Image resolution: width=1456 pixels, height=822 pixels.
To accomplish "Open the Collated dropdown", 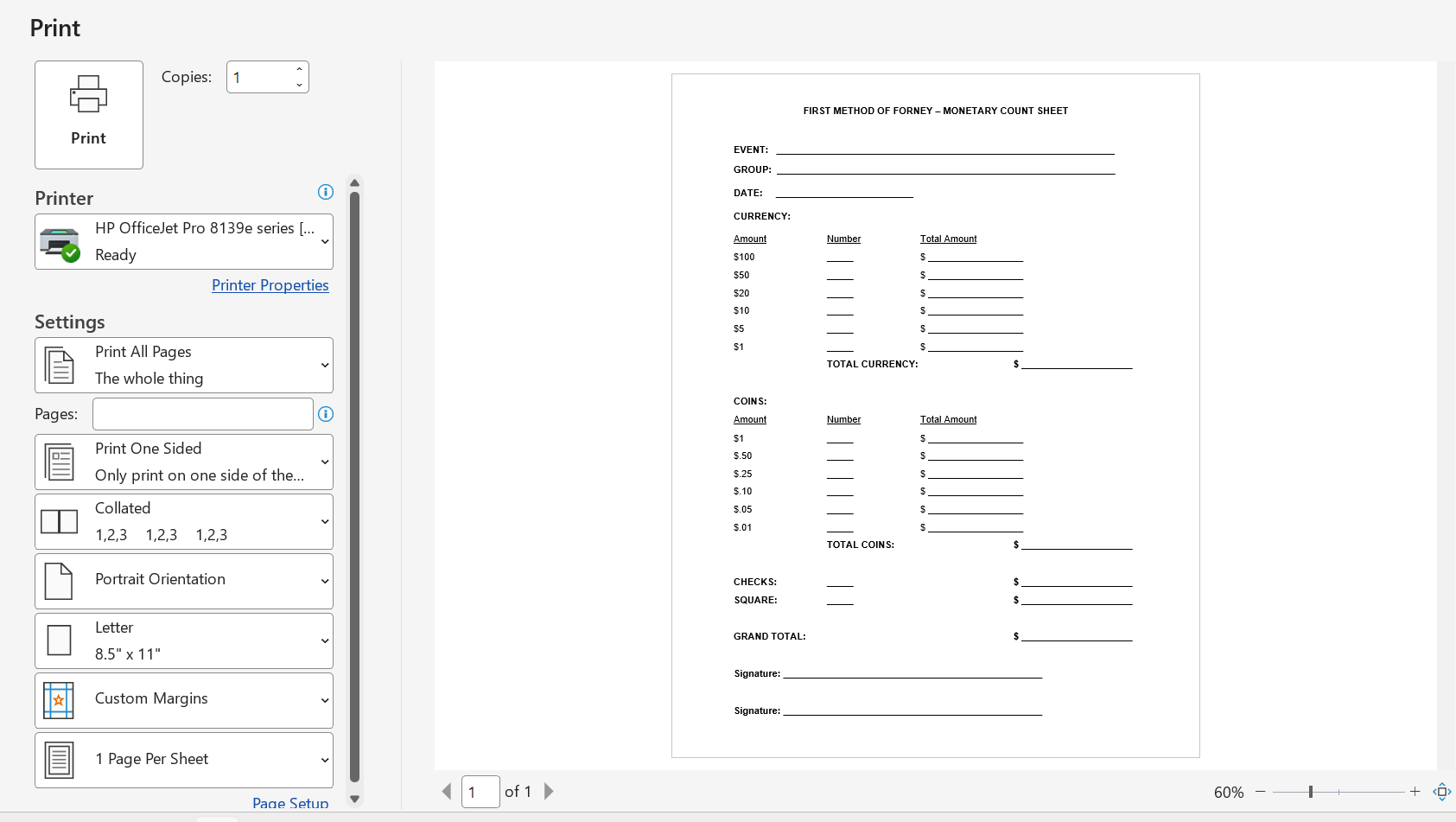I will pos(184,521).
